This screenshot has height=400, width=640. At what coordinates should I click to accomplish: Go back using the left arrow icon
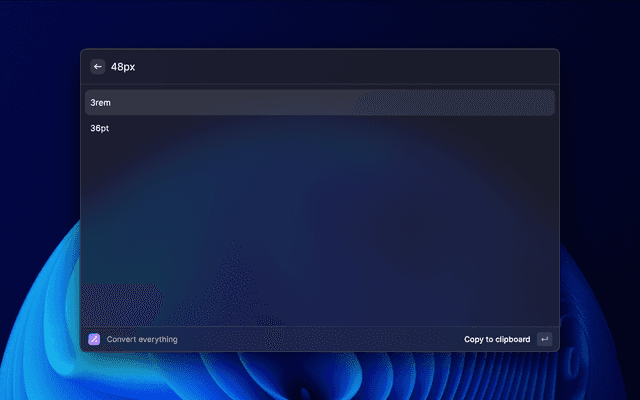click(x=98, y=67)
